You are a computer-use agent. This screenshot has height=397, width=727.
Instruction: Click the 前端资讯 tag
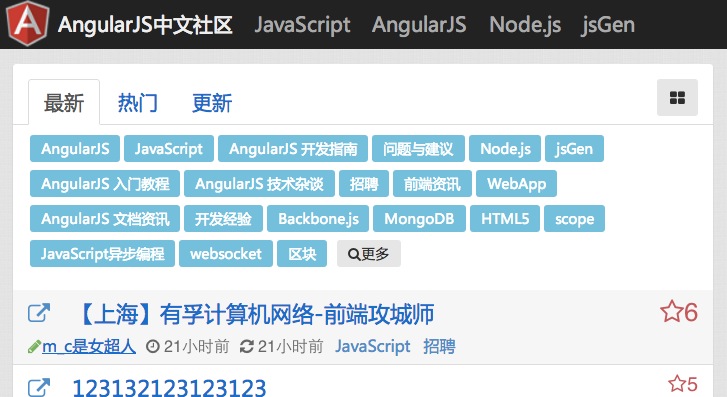[x=432, y=184]
